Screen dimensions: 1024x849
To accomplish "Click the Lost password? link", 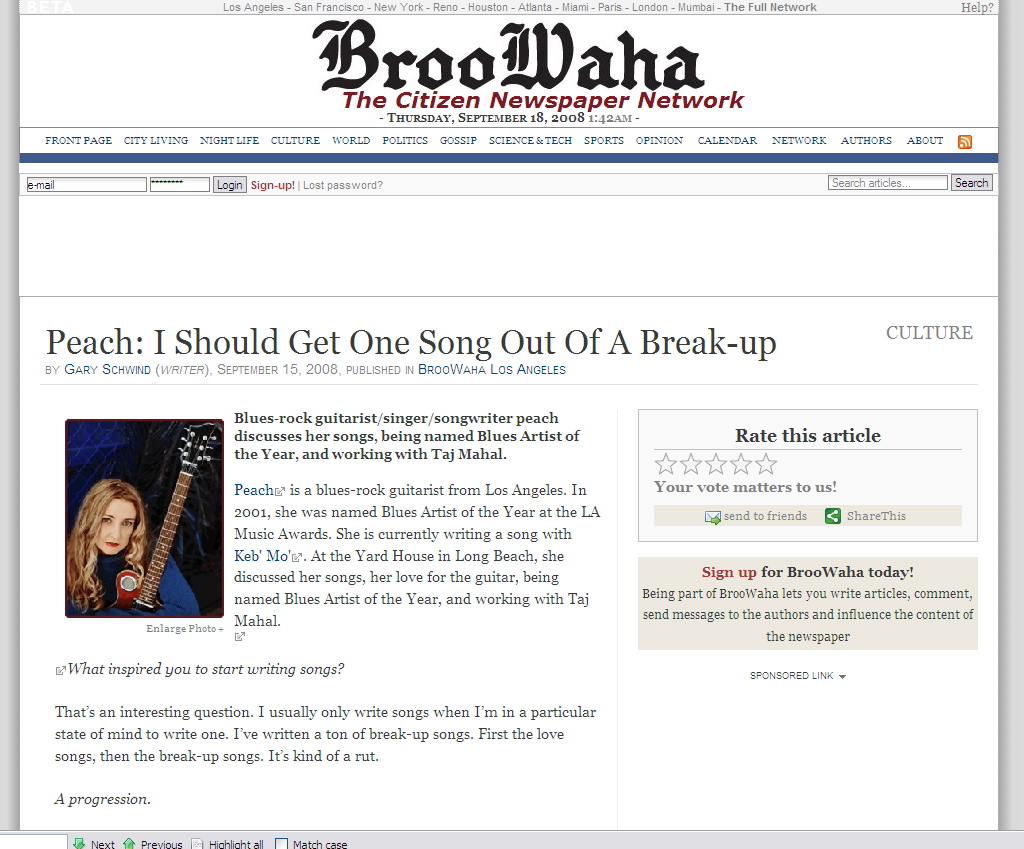I will (343, 185).
